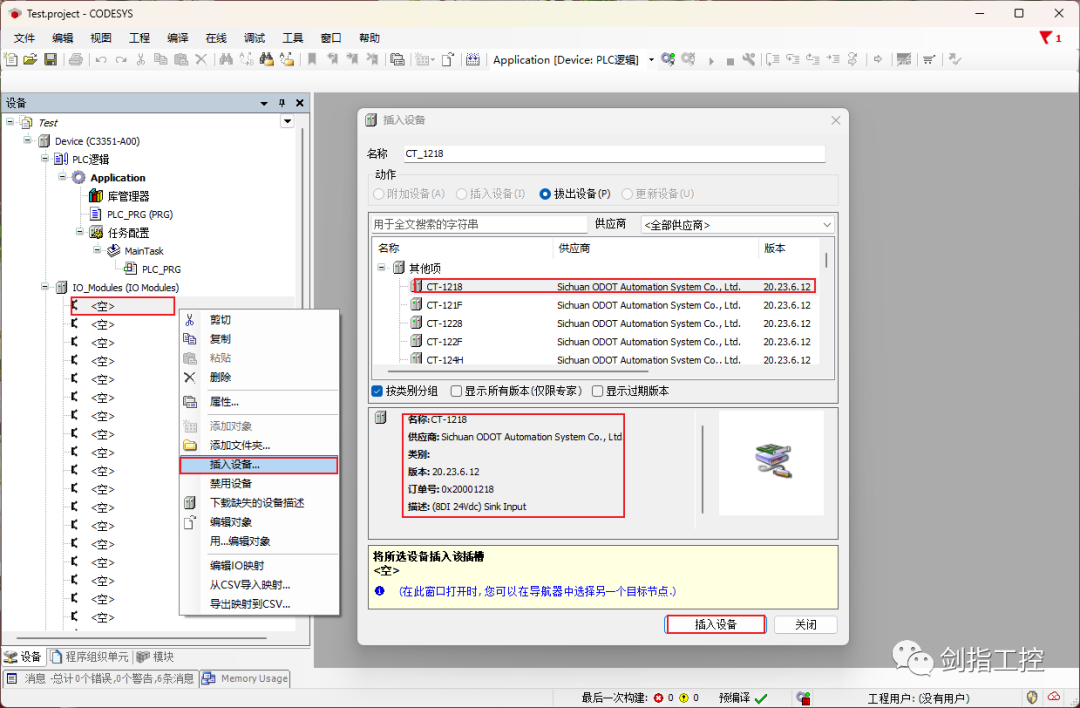Screen dimensions: 1080x708
Task: Select PLC_PRG (PRG) in device tree
Action: click(x=140, y=214)
